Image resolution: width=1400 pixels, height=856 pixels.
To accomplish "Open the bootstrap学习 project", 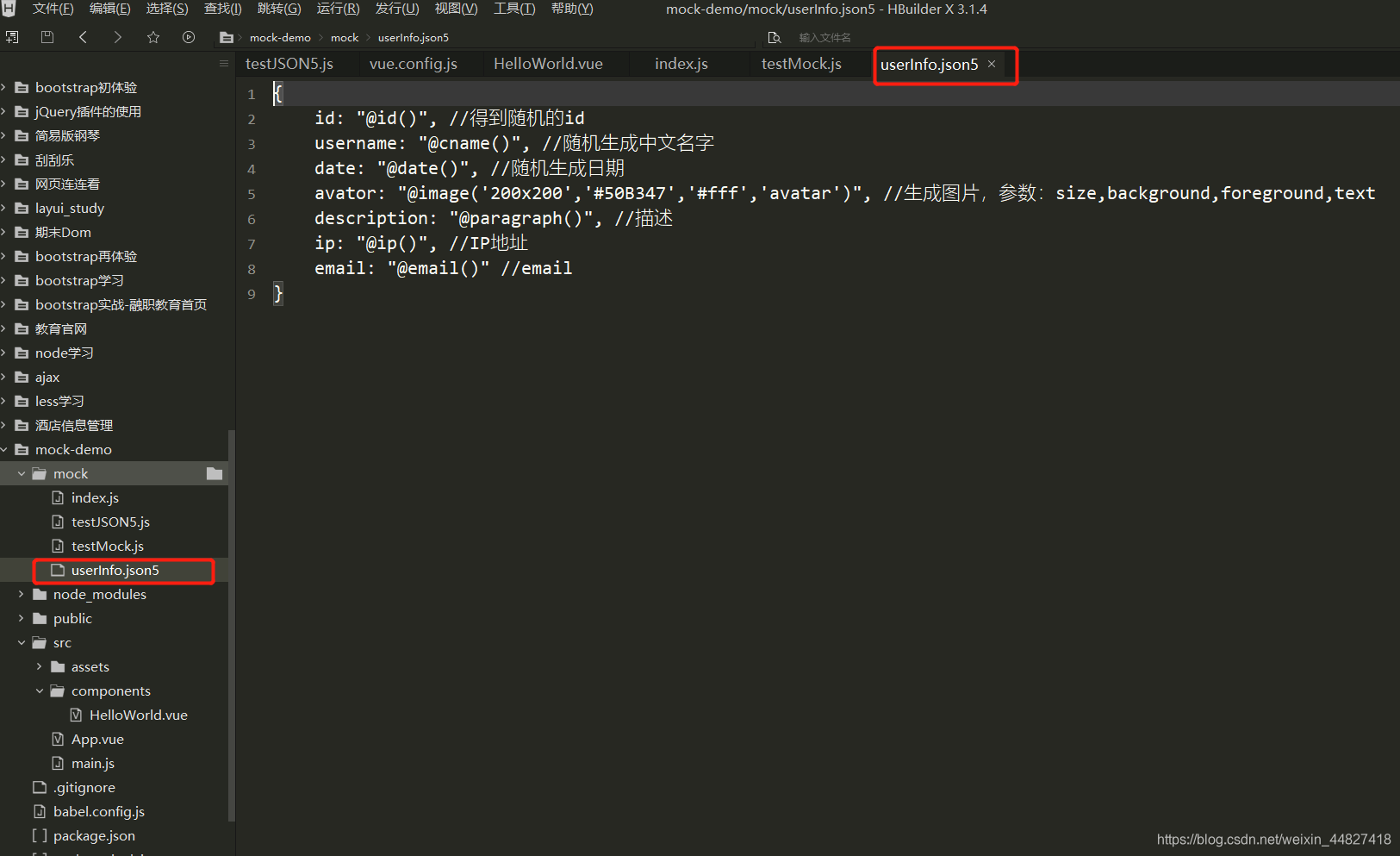I will pyautogui.click(x=79, y=280).
